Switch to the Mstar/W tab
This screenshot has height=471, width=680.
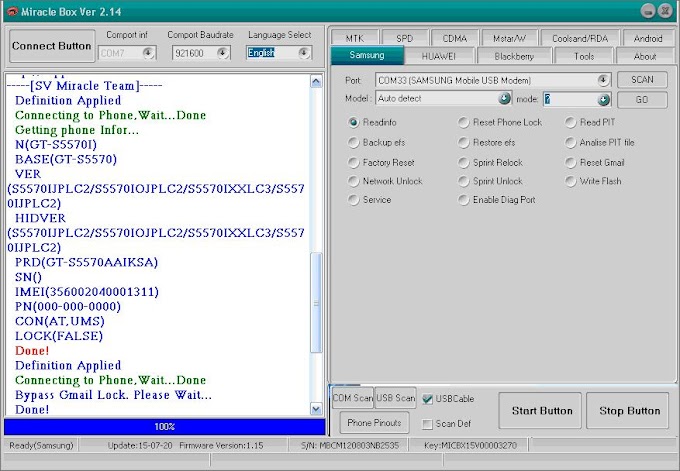[510, 38]
